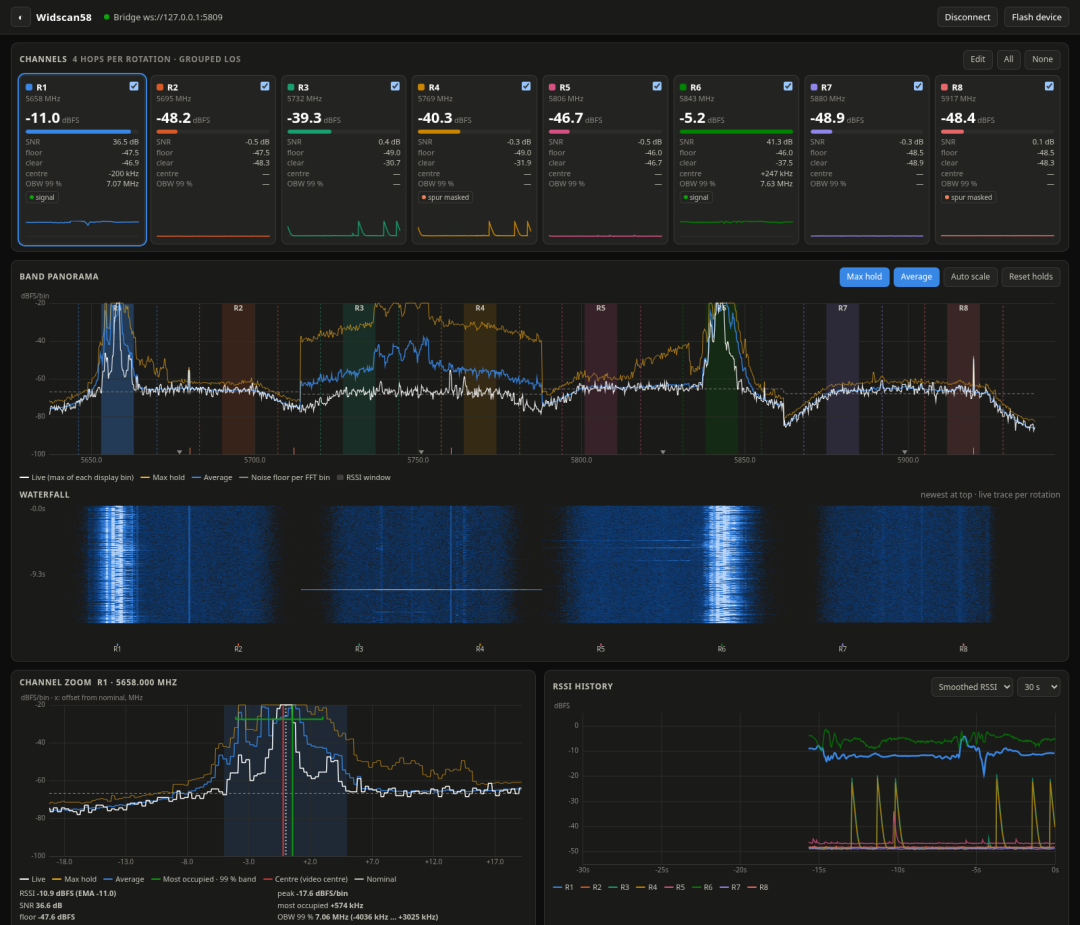Click the back arrow next to Widscan58
The width and height of the screenshot is (1080, 925).
coord(21,17)
